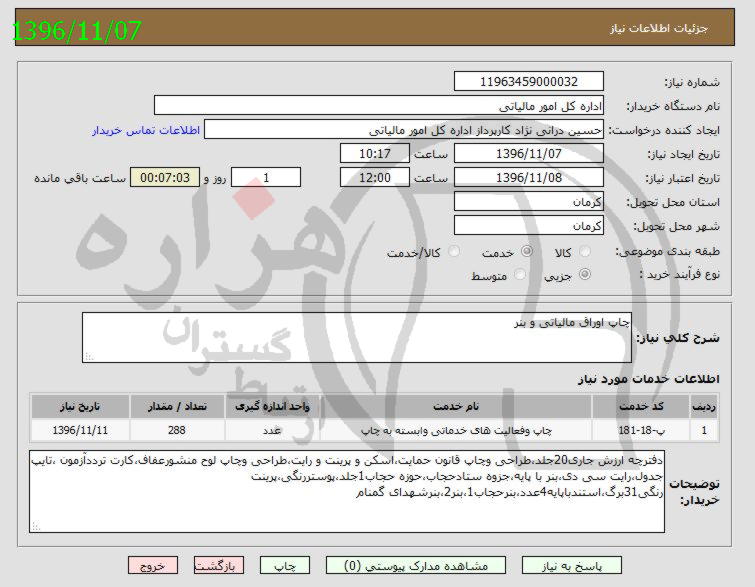Screen dimensions: 755x587
Task: Click the واحد اندازه گیری column header
Action: pos(272,406)
